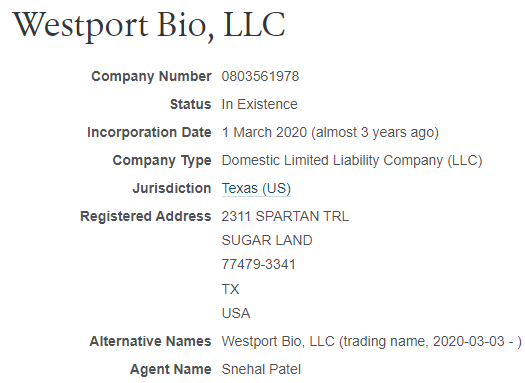
Task: Click the TX state line
Action: tap(230, 289)
